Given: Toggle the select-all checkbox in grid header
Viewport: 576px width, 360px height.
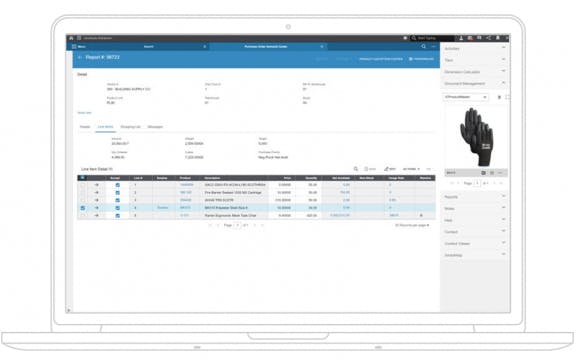Looking at the screenshot, I should coord(82,178).
